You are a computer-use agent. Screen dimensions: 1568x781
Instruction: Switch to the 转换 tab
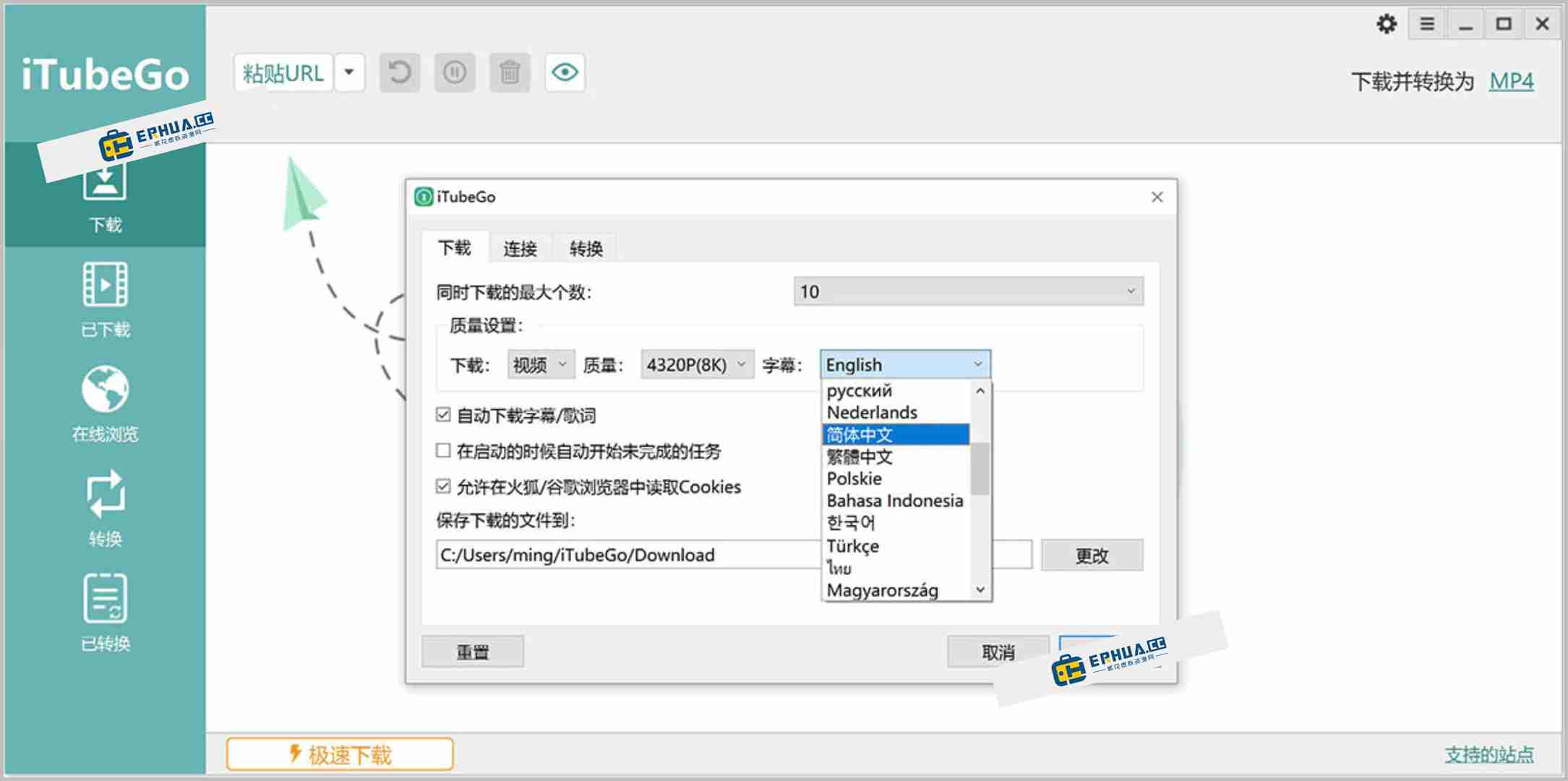coord(586,249)
